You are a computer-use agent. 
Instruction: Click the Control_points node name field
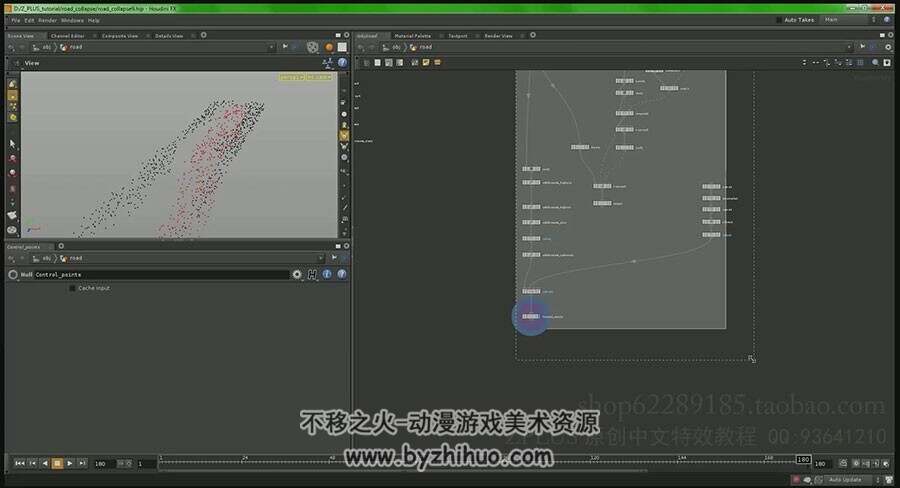162,274
